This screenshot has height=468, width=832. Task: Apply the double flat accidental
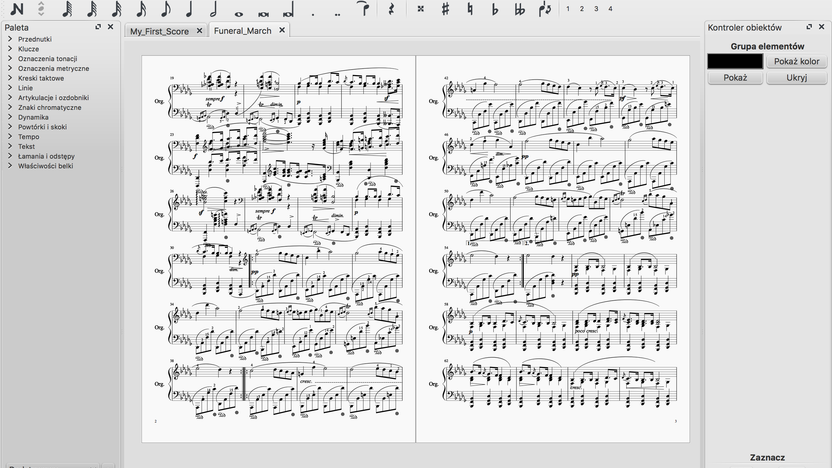[519, 8]
